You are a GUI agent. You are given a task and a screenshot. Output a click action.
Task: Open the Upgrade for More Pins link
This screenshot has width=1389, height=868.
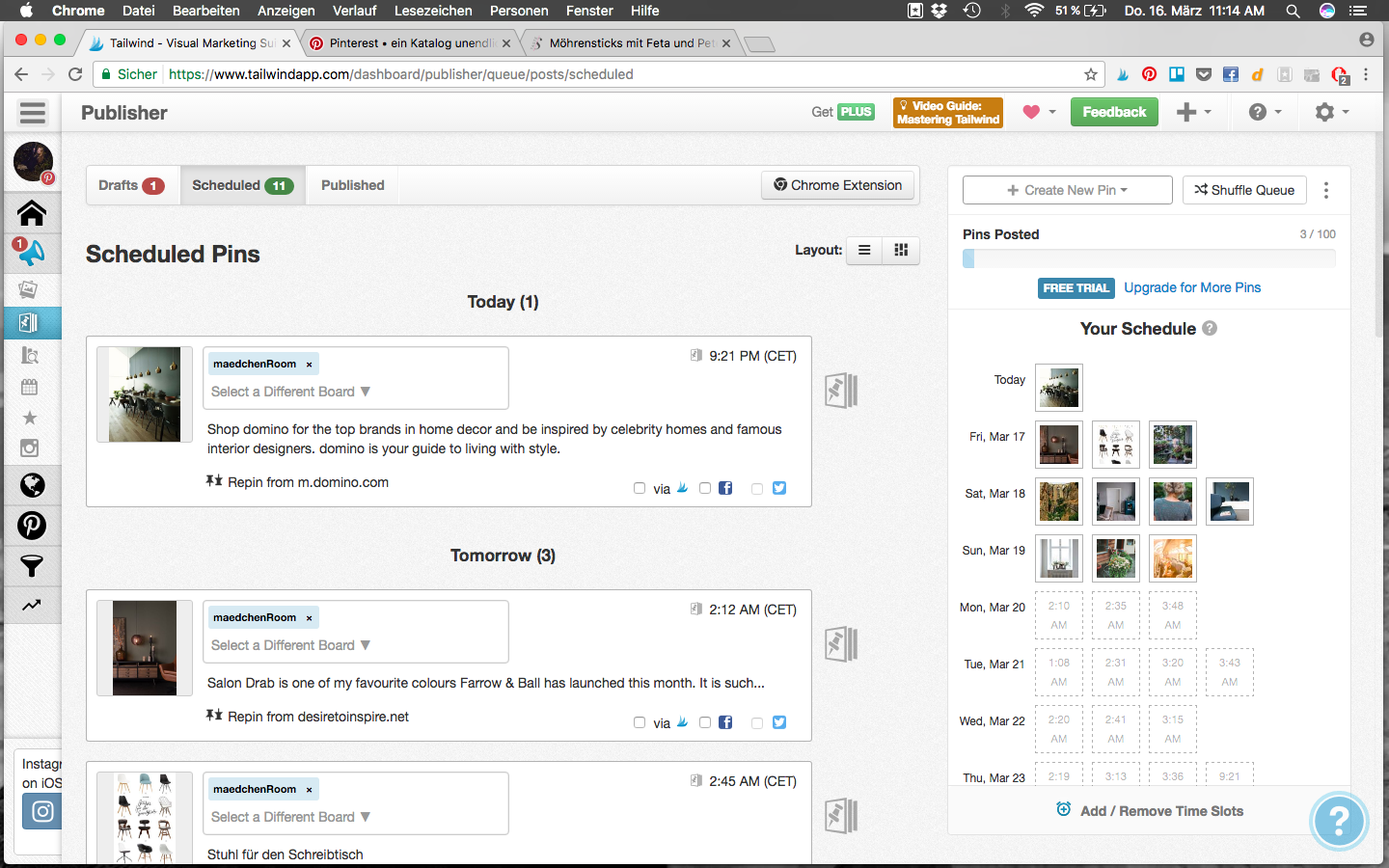[1192, 287]
